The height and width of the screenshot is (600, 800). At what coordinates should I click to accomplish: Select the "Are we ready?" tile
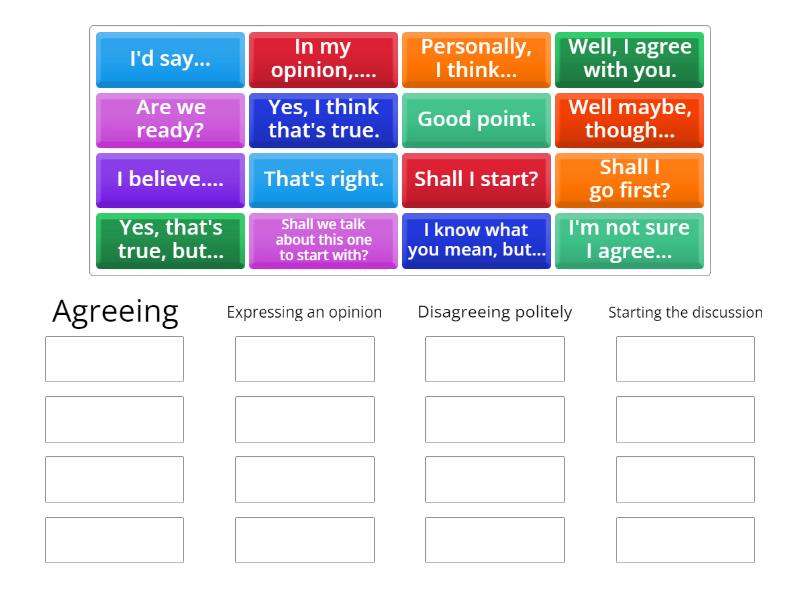[x=170, y=120]
